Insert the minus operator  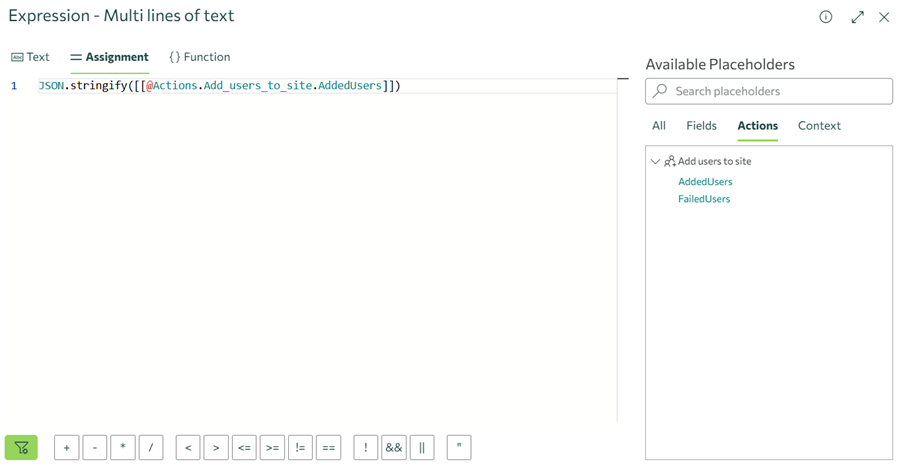point(95,448)
